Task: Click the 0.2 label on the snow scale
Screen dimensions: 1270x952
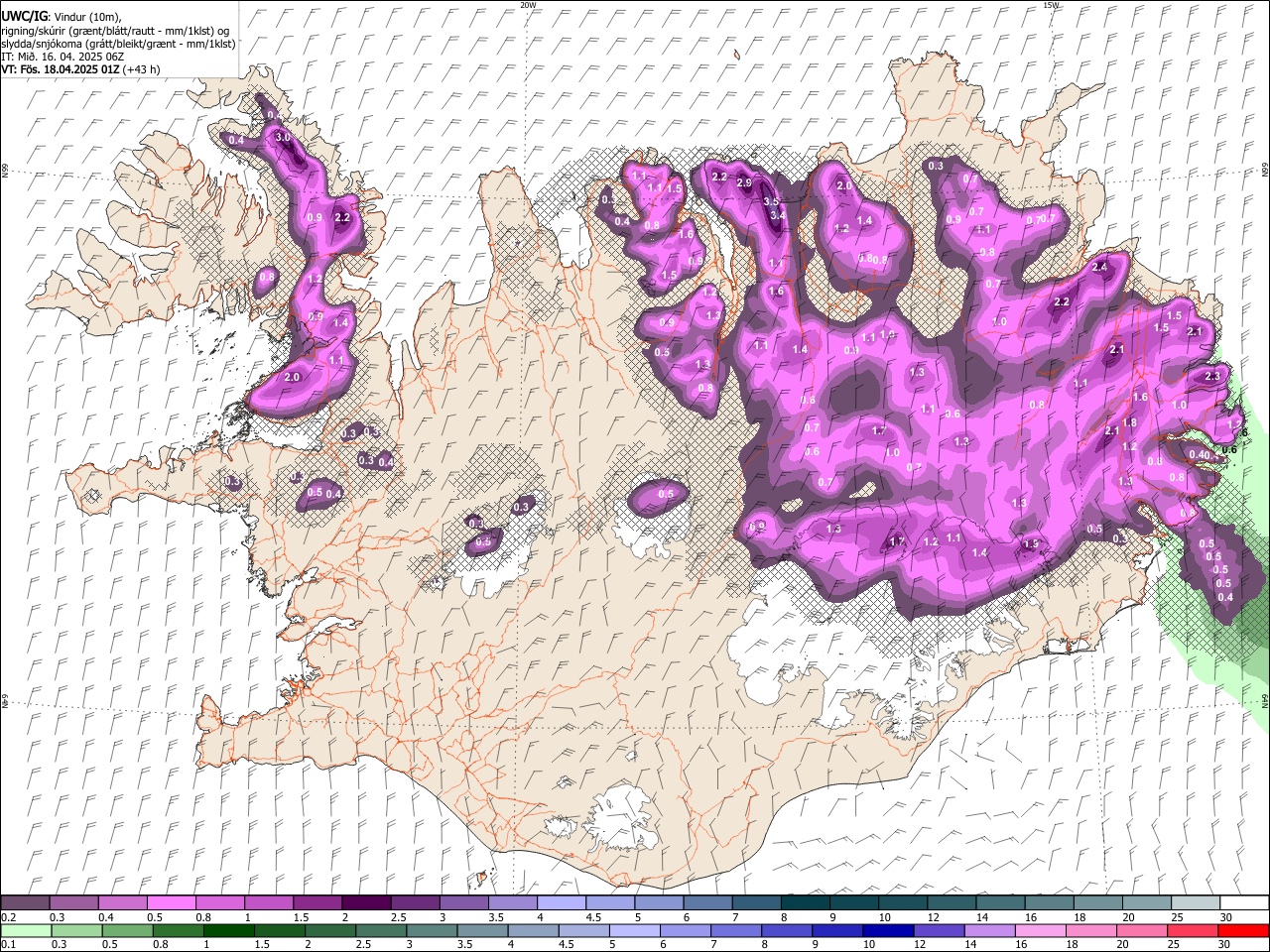Action: [9, 917]
